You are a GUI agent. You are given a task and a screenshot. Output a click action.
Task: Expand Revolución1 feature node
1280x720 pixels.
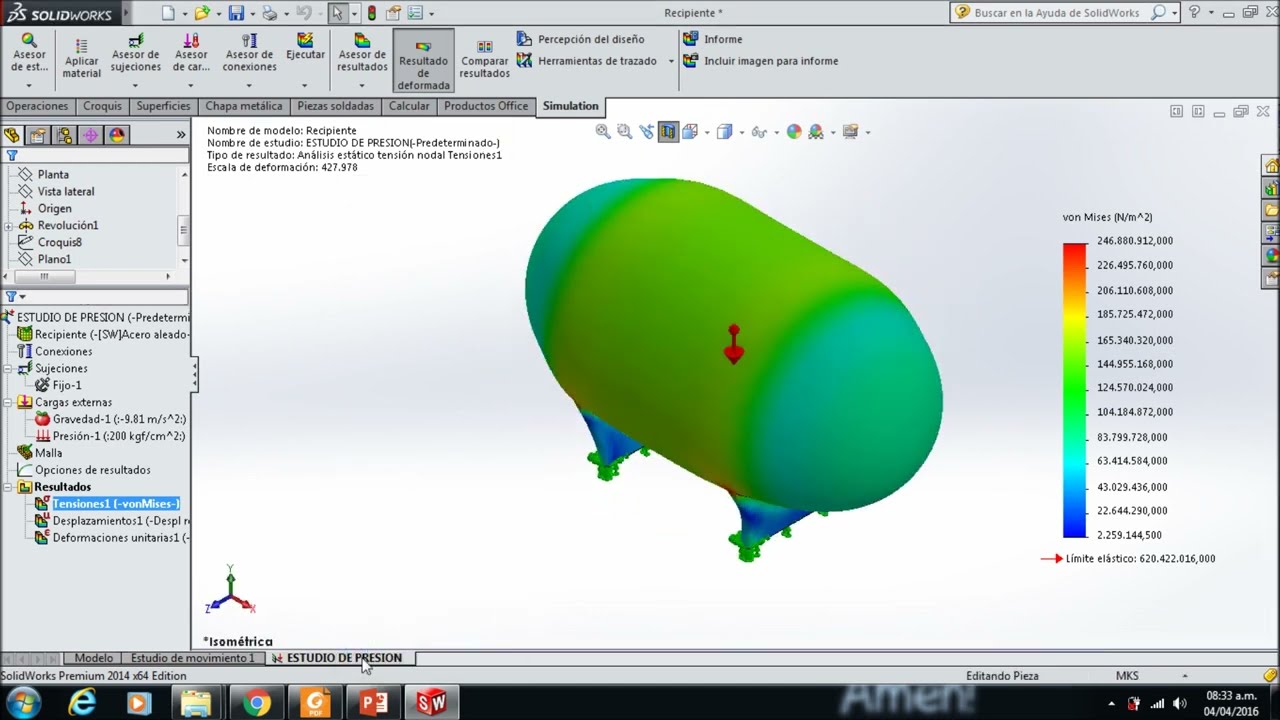8,226
